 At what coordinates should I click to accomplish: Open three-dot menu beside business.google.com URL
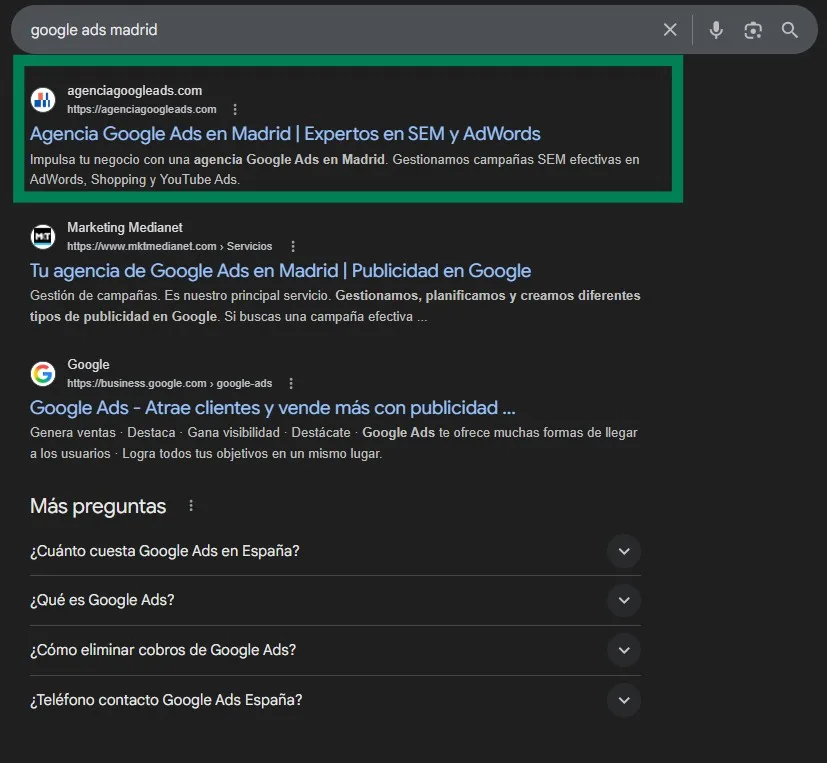291,383
